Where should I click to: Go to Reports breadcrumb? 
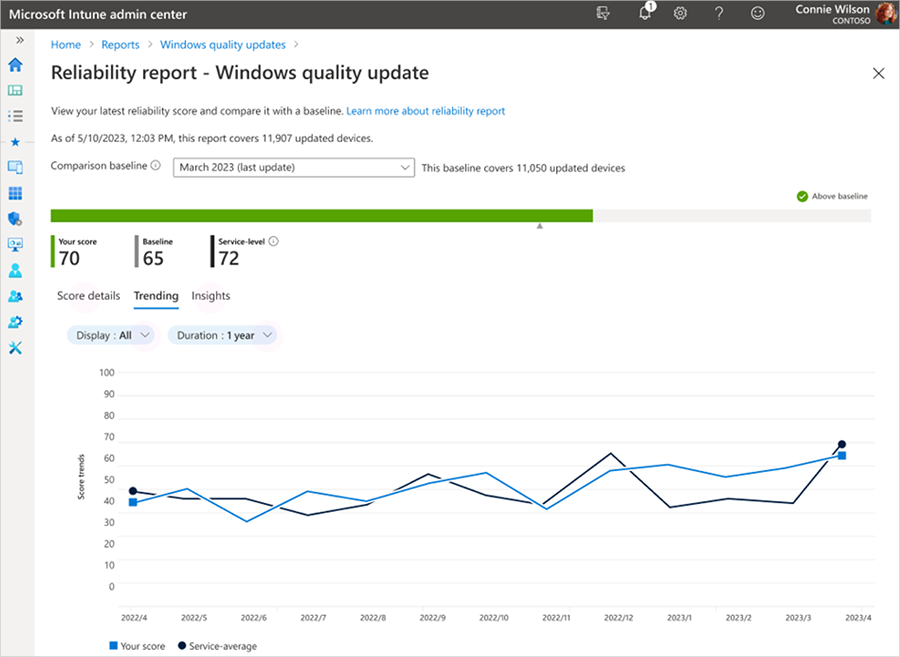pyautogui.click(x=121, y=45)
